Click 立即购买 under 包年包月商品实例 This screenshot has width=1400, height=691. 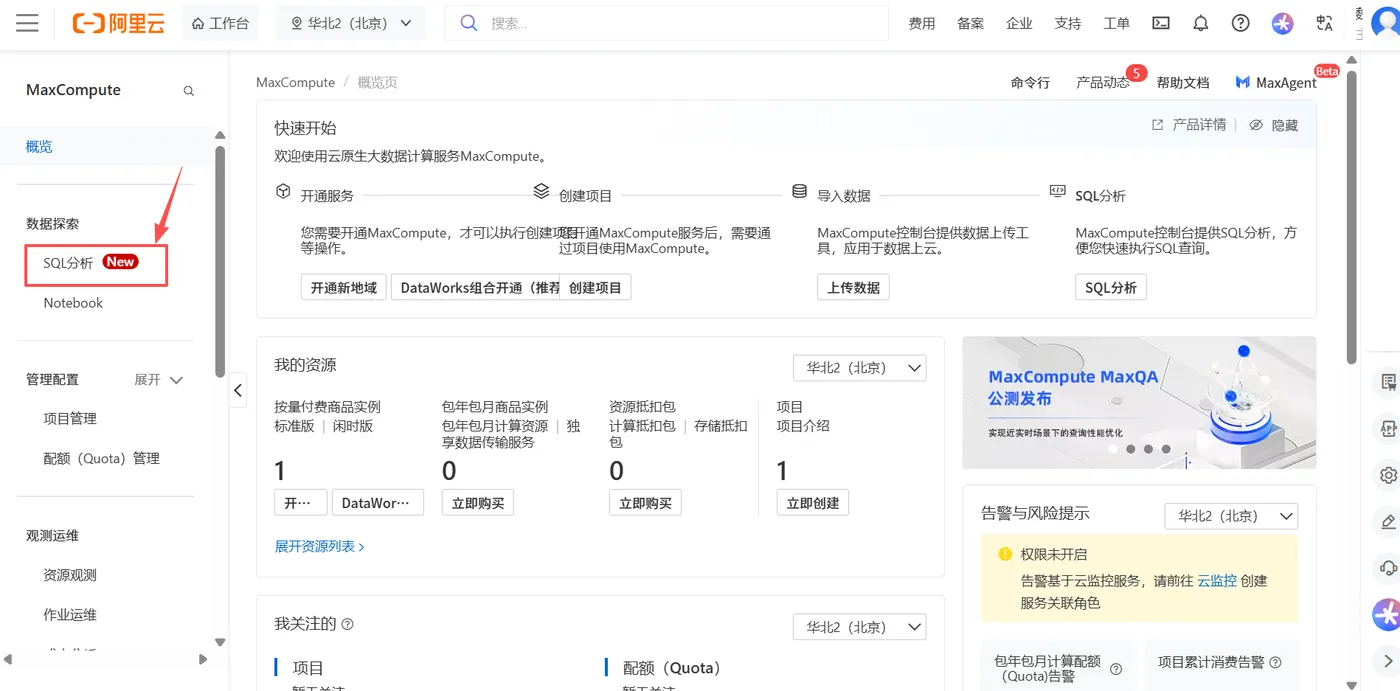point(478,503)
